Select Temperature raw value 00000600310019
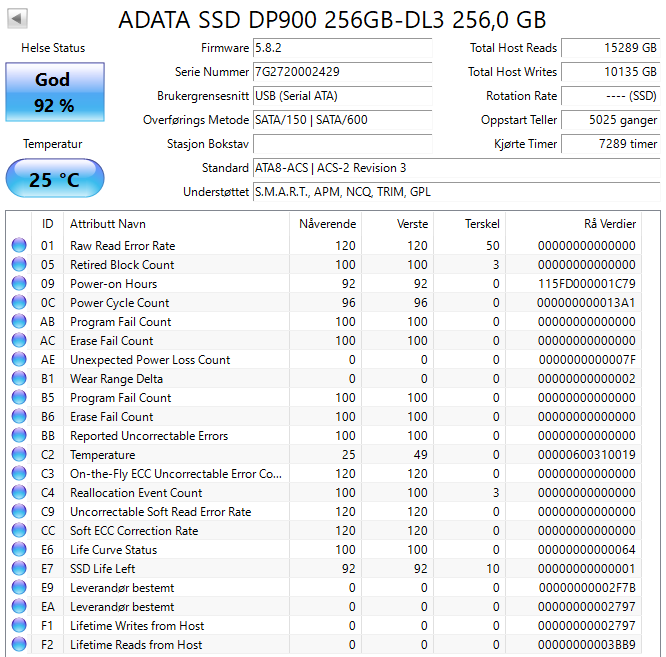Viewport: 666px width, 657px height. click(x=587, y=455)
